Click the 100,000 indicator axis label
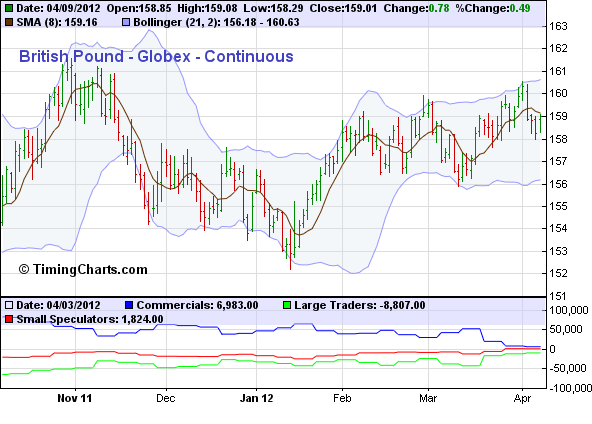Image resolution: width=592 pixels, height=424 pixels. [x=569, y=310]
